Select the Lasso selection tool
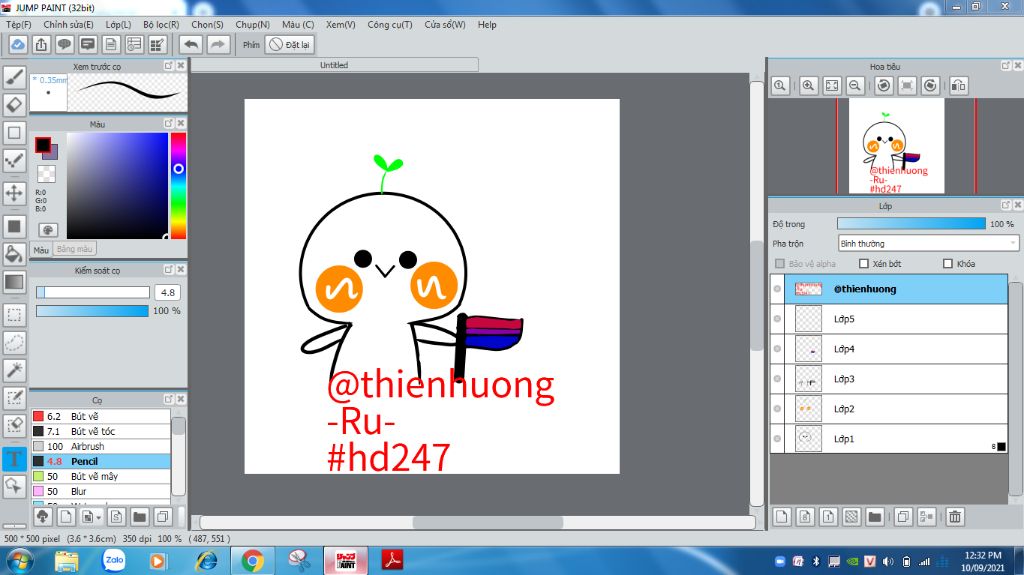Viewport: 1024px width, 575px height. 14,342
